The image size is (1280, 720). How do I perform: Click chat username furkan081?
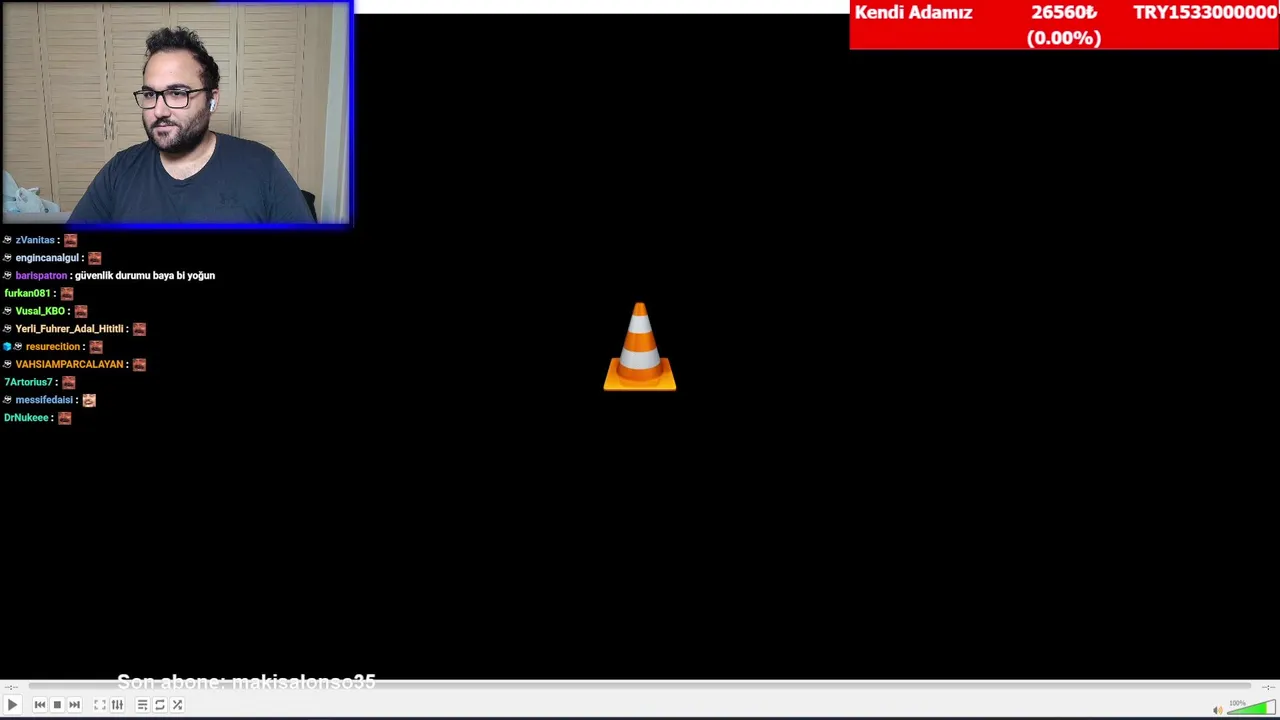[27, 293]
